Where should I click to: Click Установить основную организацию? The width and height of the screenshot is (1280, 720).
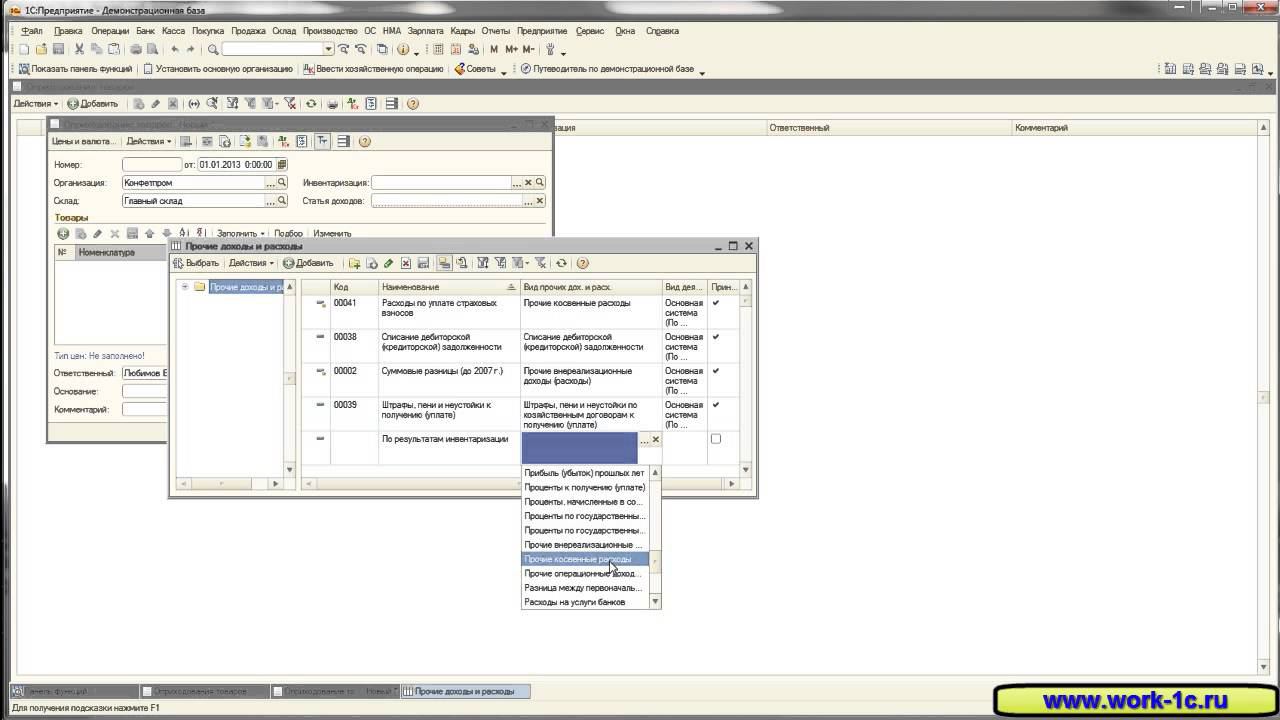[x=218, y=69]
